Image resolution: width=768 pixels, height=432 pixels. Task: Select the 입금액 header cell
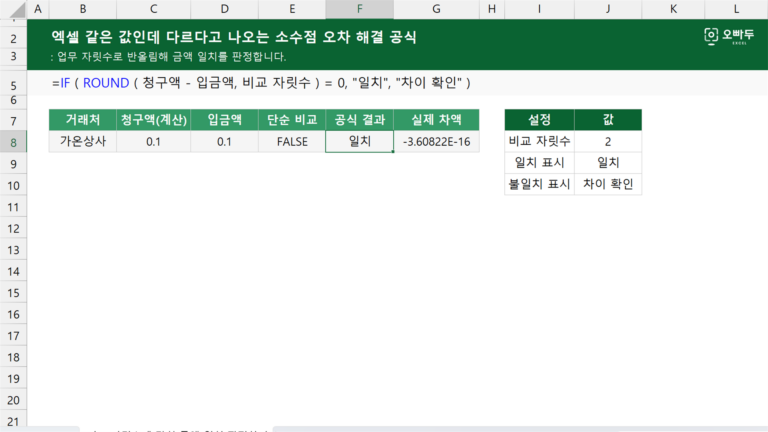point(224,120)
